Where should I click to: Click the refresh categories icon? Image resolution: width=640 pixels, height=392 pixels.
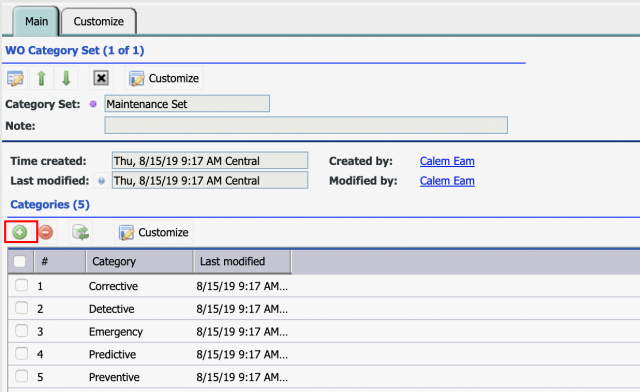pyautogui.click(x=80, y=232)
